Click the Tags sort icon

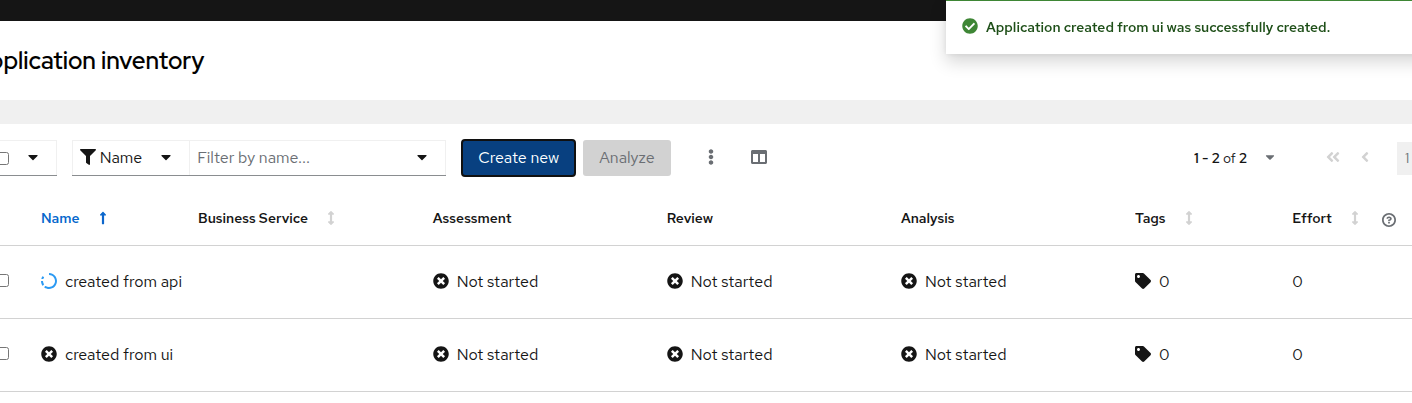1188,218
